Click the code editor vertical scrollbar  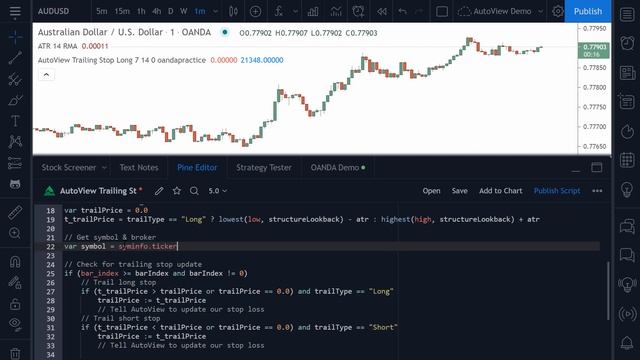click(x=608, y=291)
